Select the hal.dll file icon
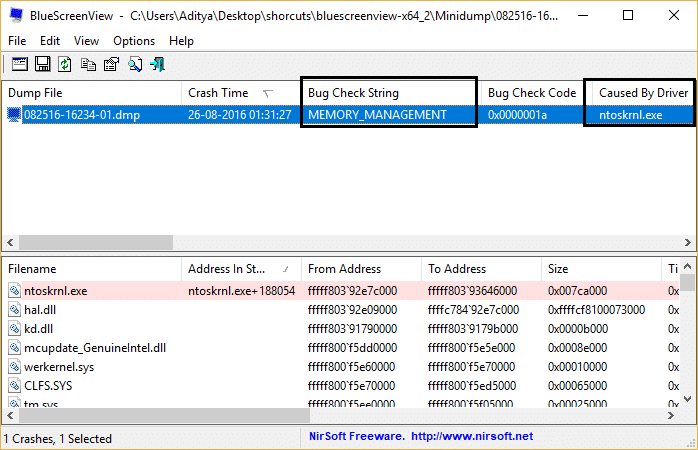The width and height of the screenshot is (698, 450). [15, 310]
